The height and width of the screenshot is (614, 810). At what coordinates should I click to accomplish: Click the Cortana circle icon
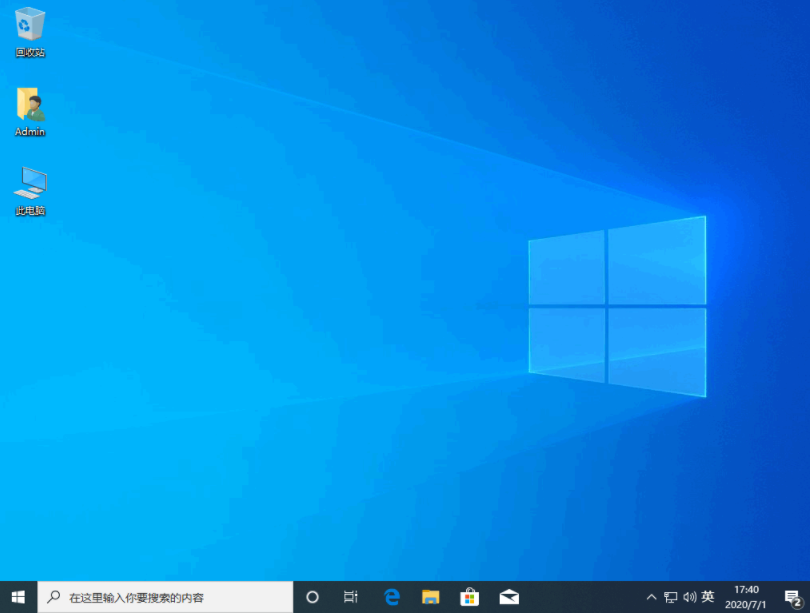click(312, 597)
